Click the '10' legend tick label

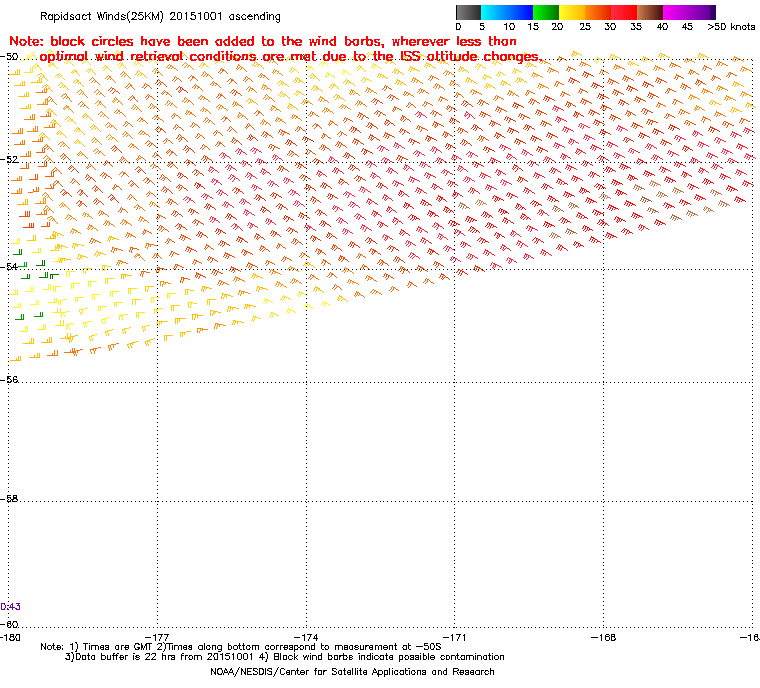(509, 27)
